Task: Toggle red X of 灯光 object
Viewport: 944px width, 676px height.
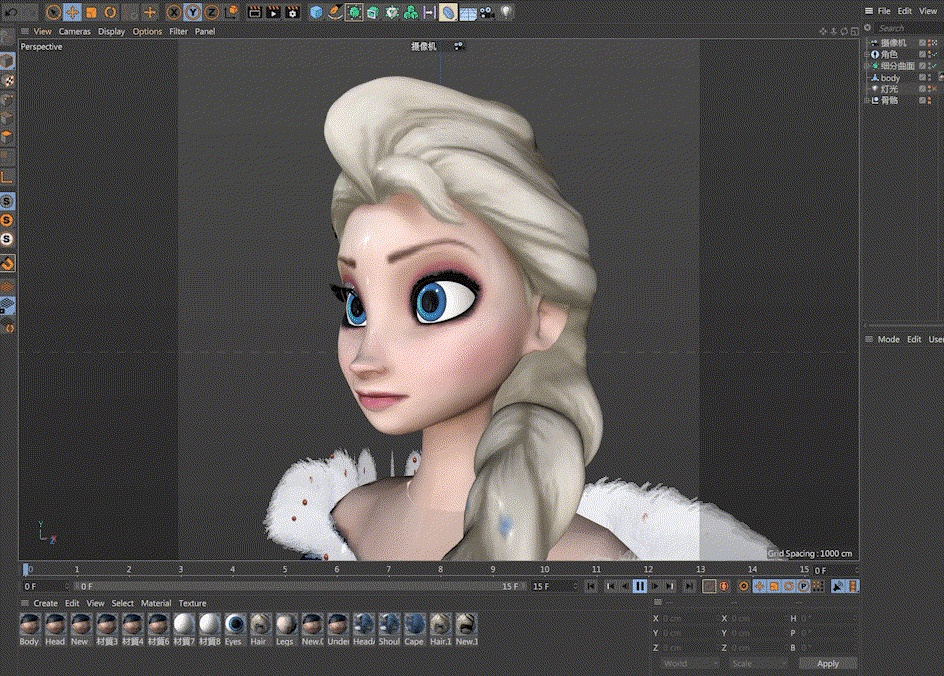Action: click(x=934, y=89)
